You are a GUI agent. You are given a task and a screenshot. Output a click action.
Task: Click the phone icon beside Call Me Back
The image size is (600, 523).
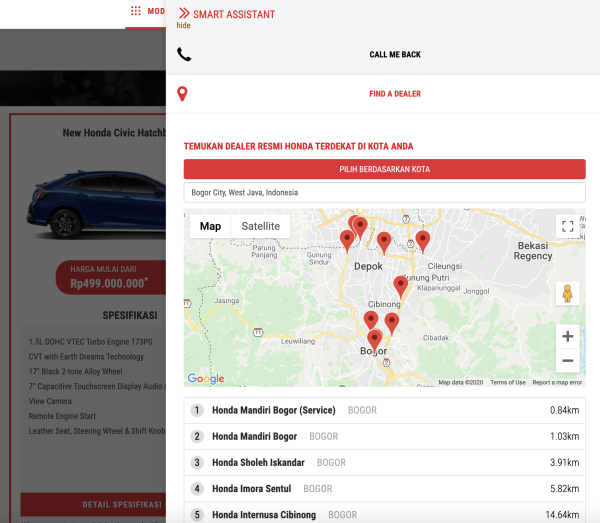pyautogui.click(x=184, y=54)
